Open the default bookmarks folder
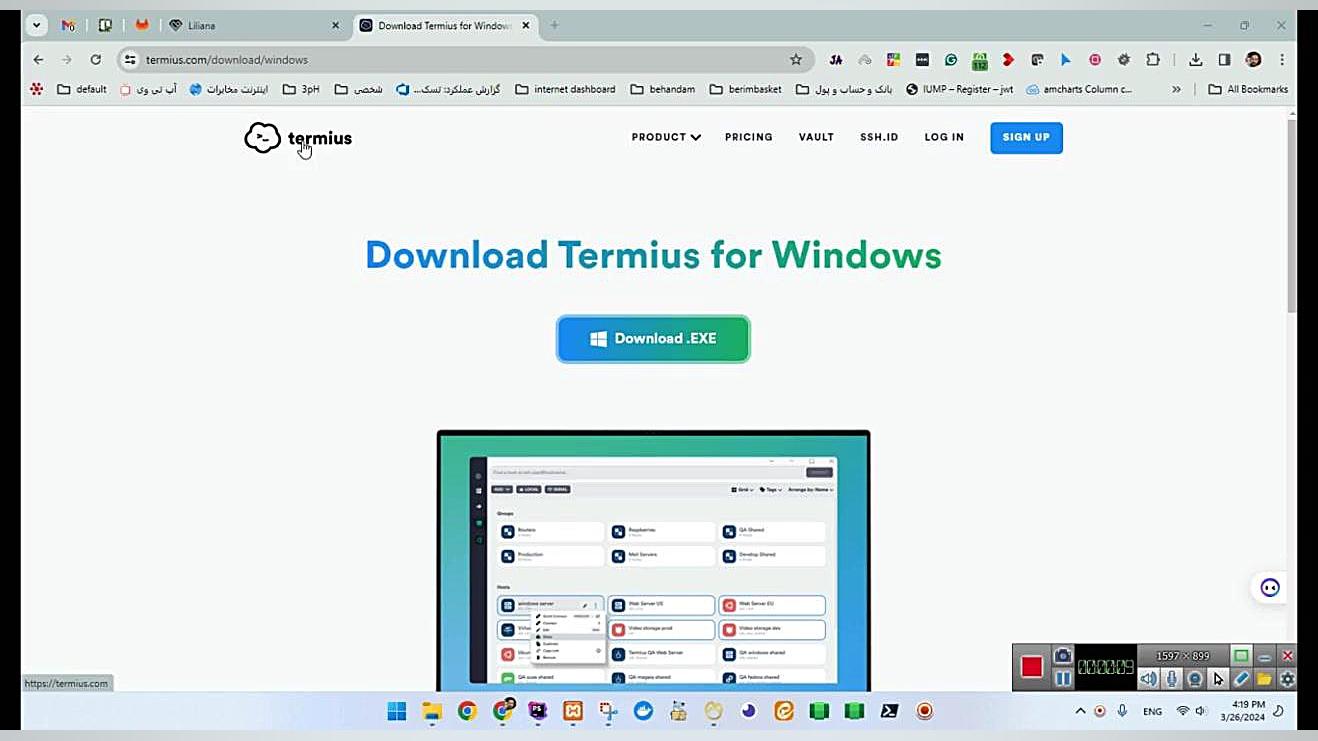This screenshot has height=741, width=1318. click(82, 89)
